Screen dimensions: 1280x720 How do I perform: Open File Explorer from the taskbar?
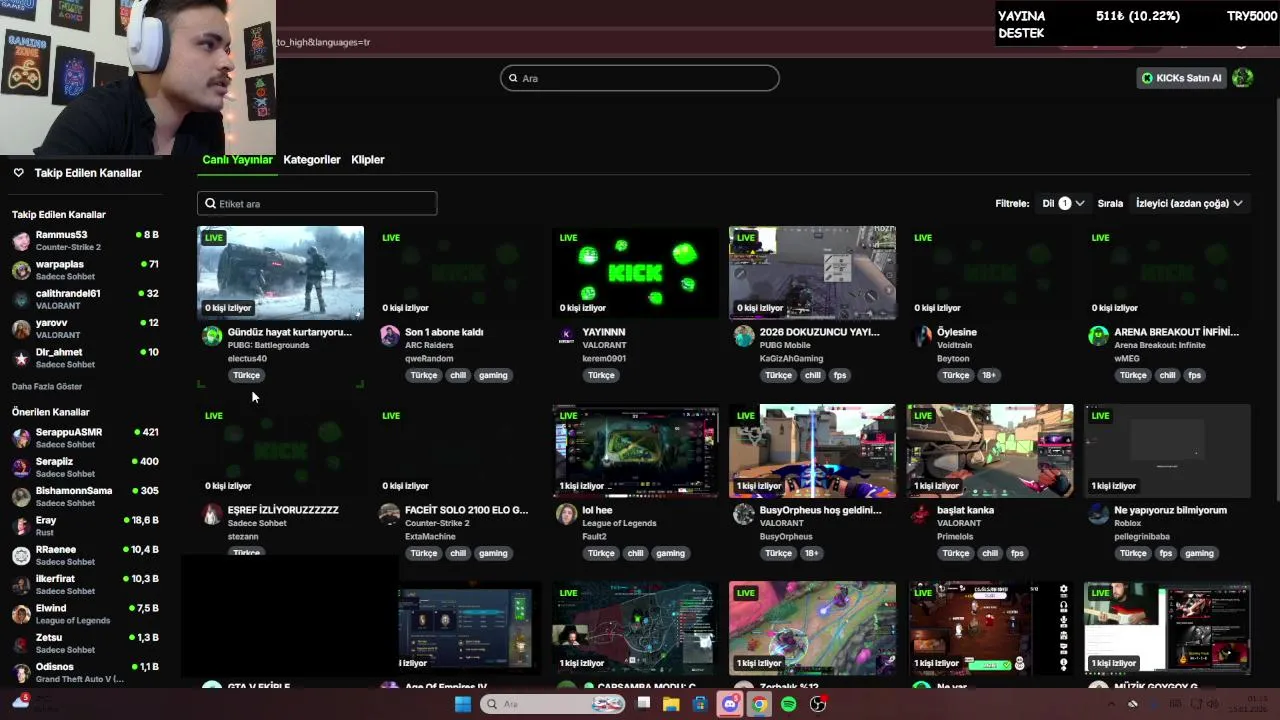point(671,704)
